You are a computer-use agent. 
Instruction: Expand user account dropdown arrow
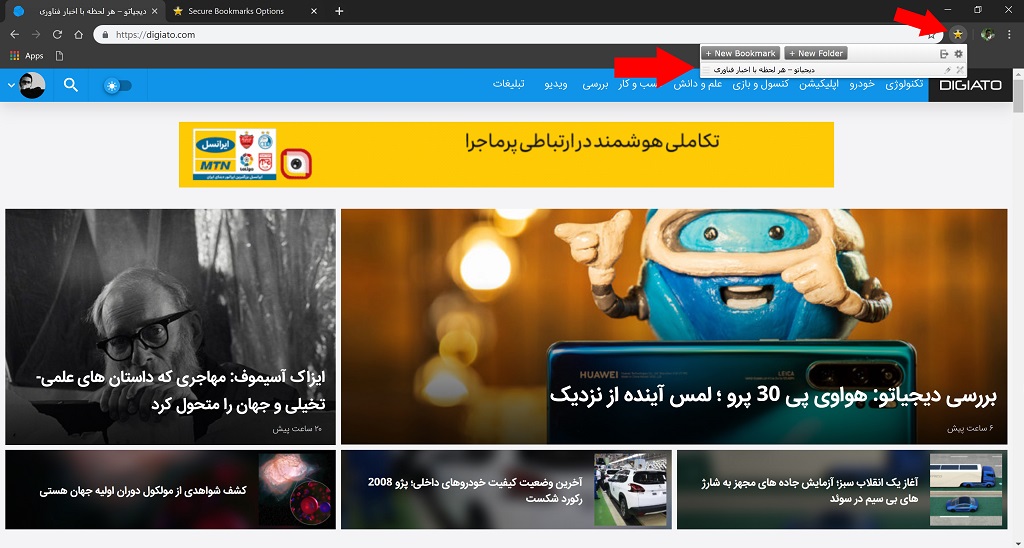(11, 86)
